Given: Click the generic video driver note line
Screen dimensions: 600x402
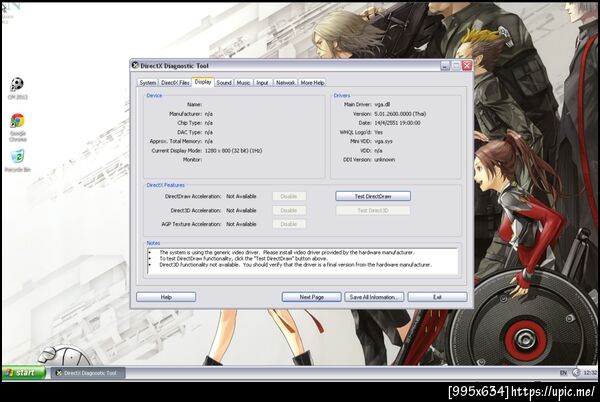Looking at the screenshot, I should click(287, 252).
